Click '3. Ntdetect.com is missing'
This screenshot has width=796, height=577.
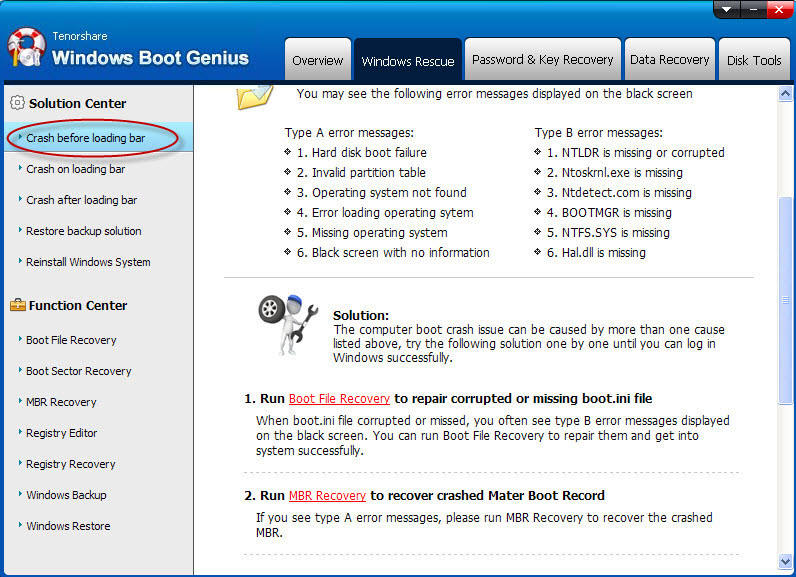click(619, 192)
